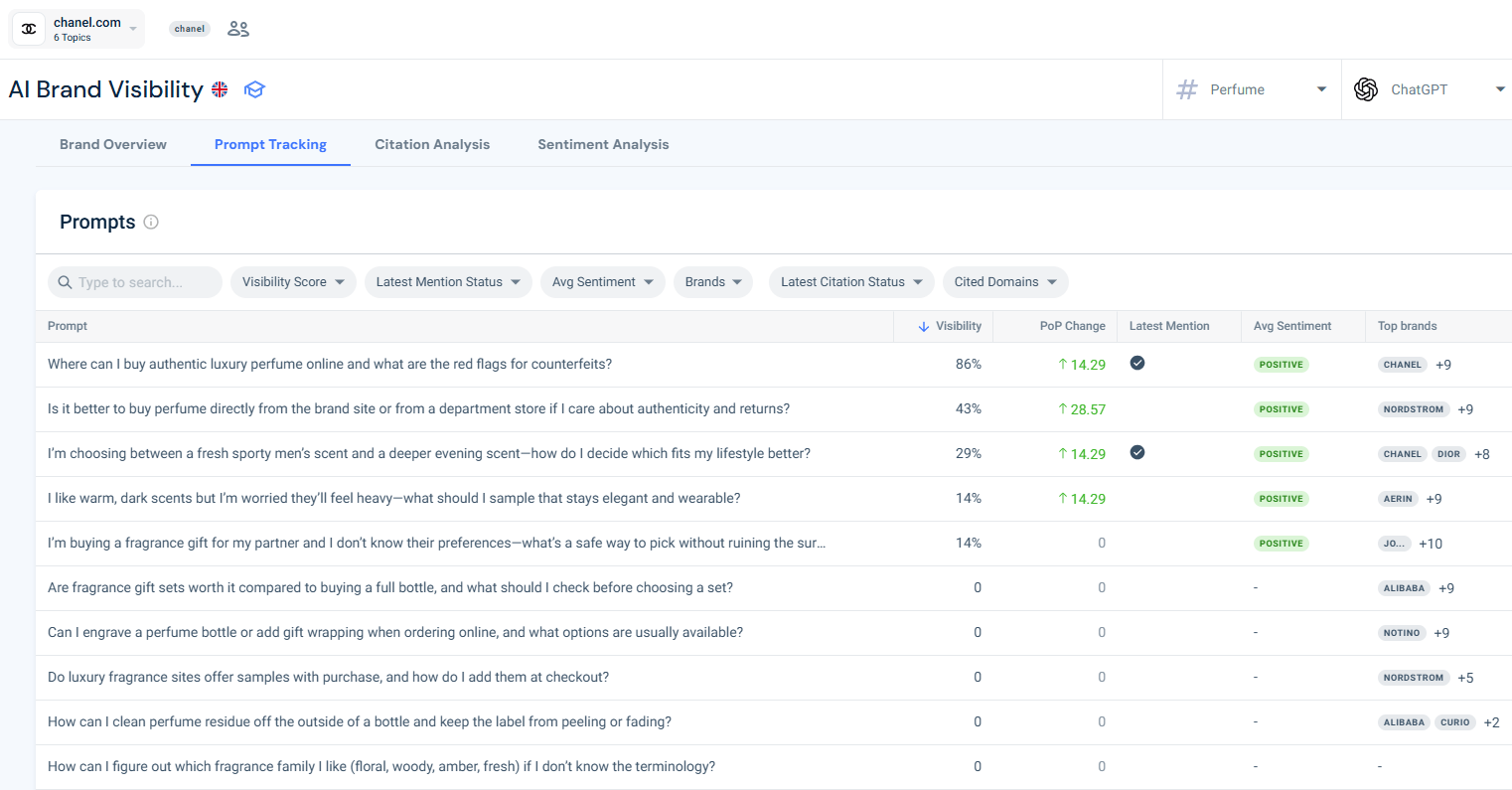1512x790 pixels.
Task: Expand the Avg Sentiment filter
Action: coord(603,282)
